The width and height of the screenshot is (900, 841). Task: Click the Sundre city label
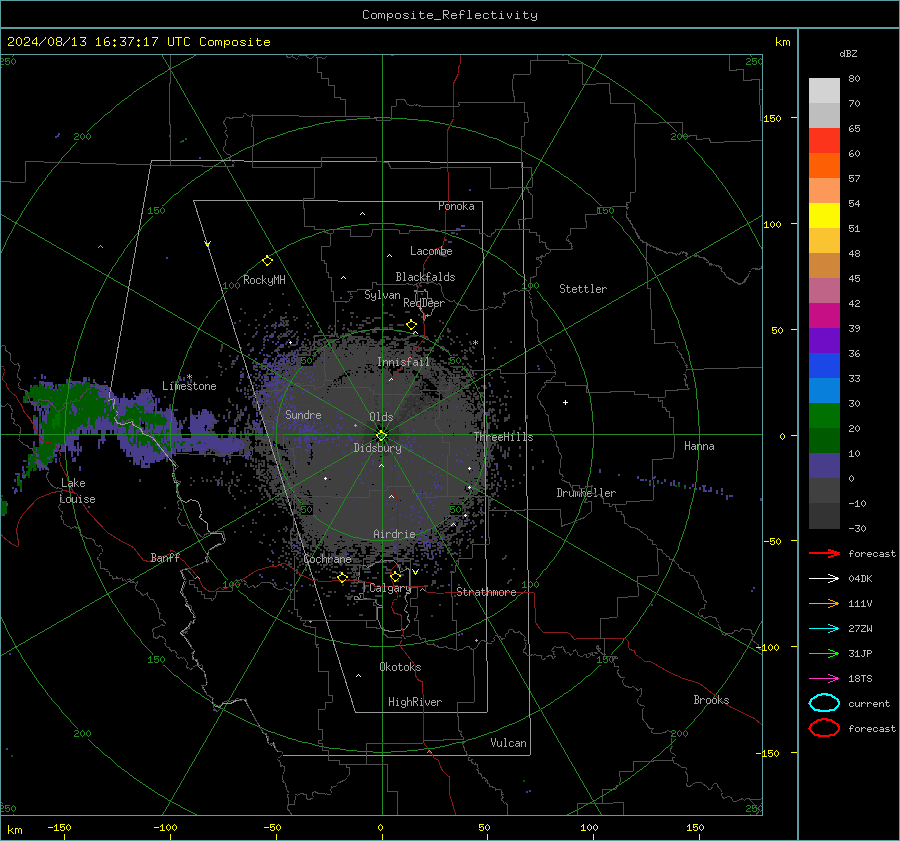(x=303, y=414)
